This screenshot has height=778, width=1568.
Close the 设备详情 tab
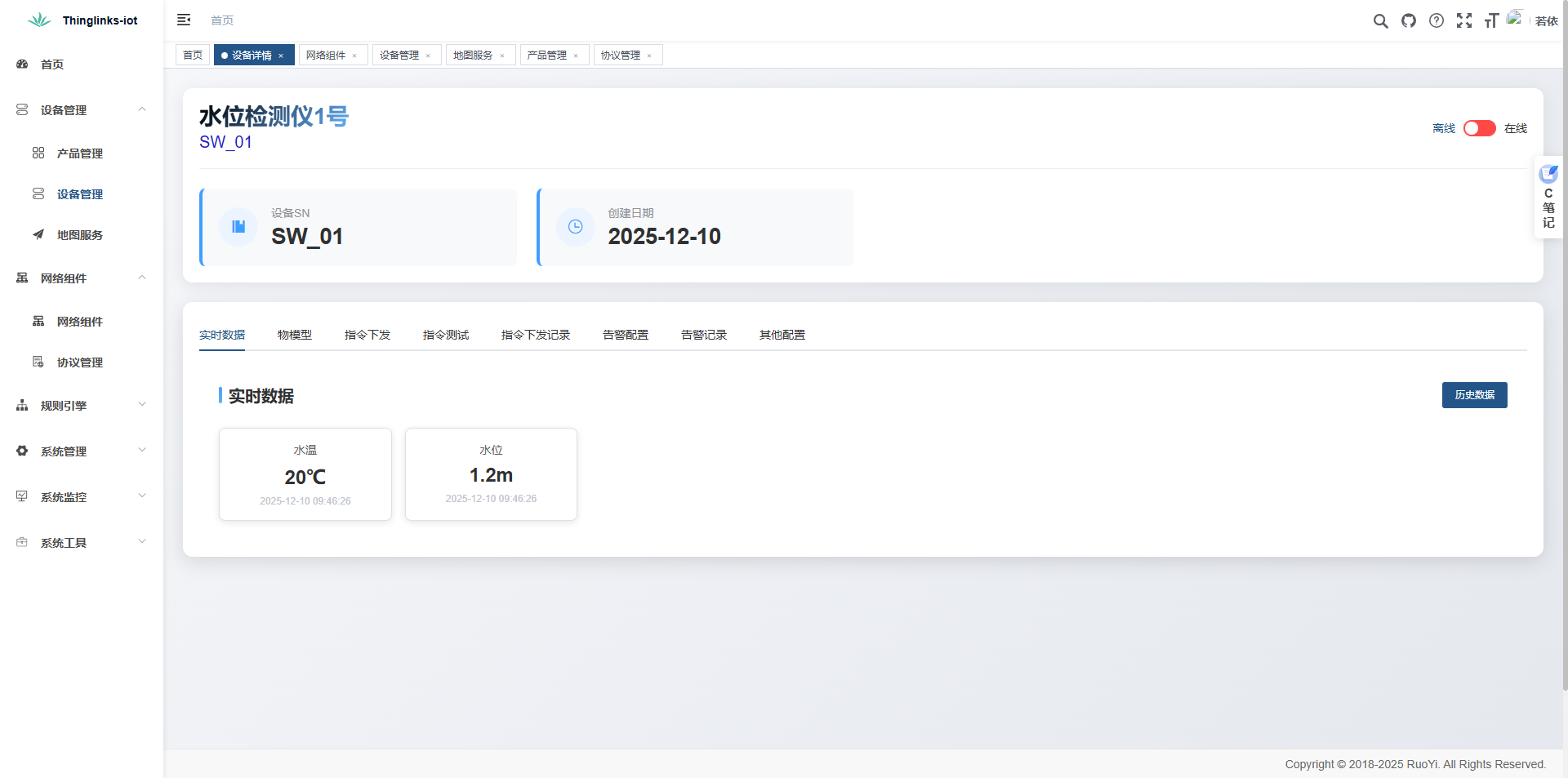tap(281, 56)
